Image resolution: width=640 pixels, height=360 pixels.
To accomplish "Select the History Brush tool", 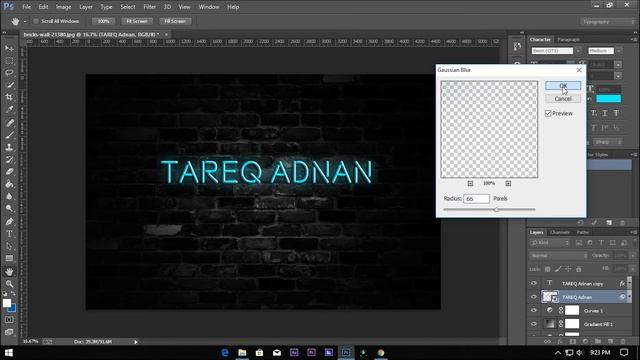I will point(9,160).
